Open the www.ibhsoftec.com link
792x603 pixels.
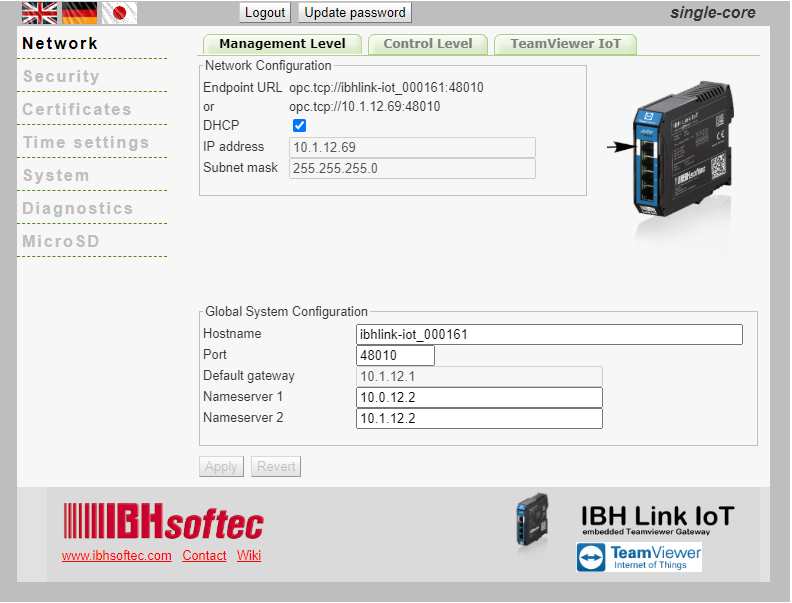pyautogui.click(x=116, y=556)
